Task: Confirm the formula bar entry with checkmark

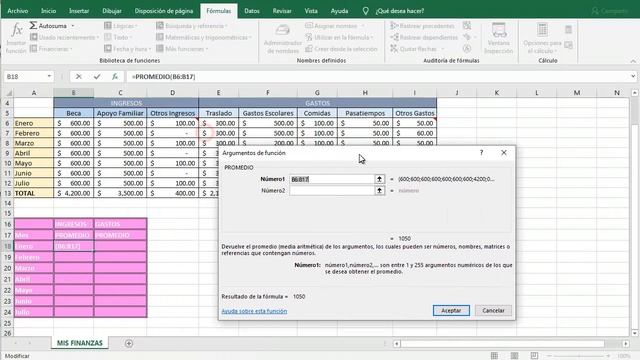Action: [x=97, y=76]
